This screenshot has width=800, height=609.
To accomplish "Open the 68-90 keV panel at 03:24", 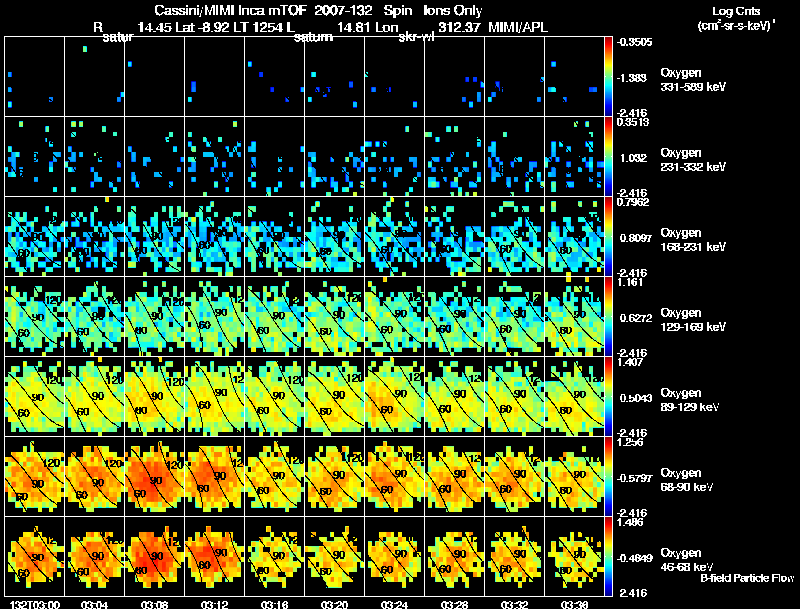I will point(394,477).
